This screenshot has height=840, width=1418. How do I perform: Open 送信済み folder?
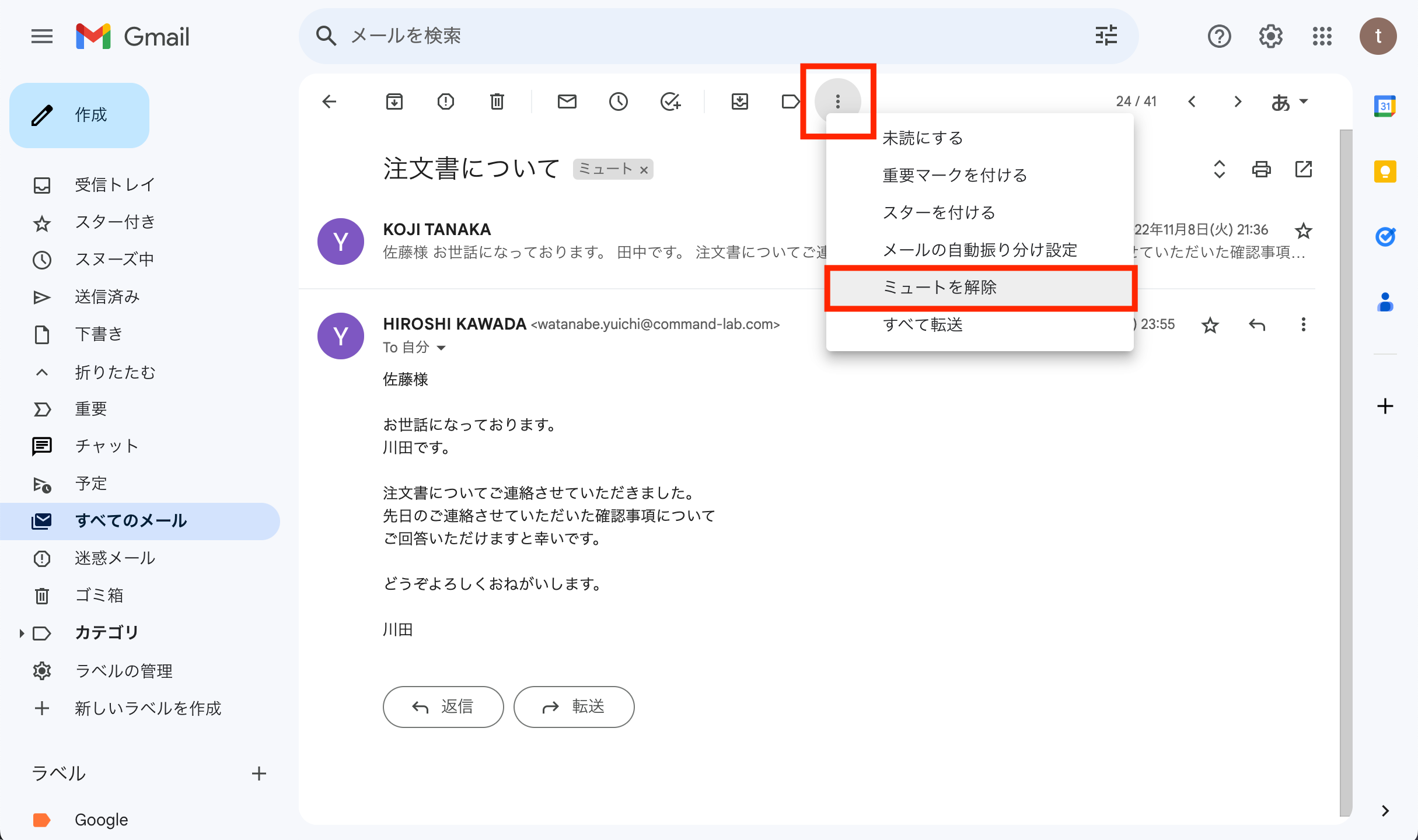(x=140, y=297)
